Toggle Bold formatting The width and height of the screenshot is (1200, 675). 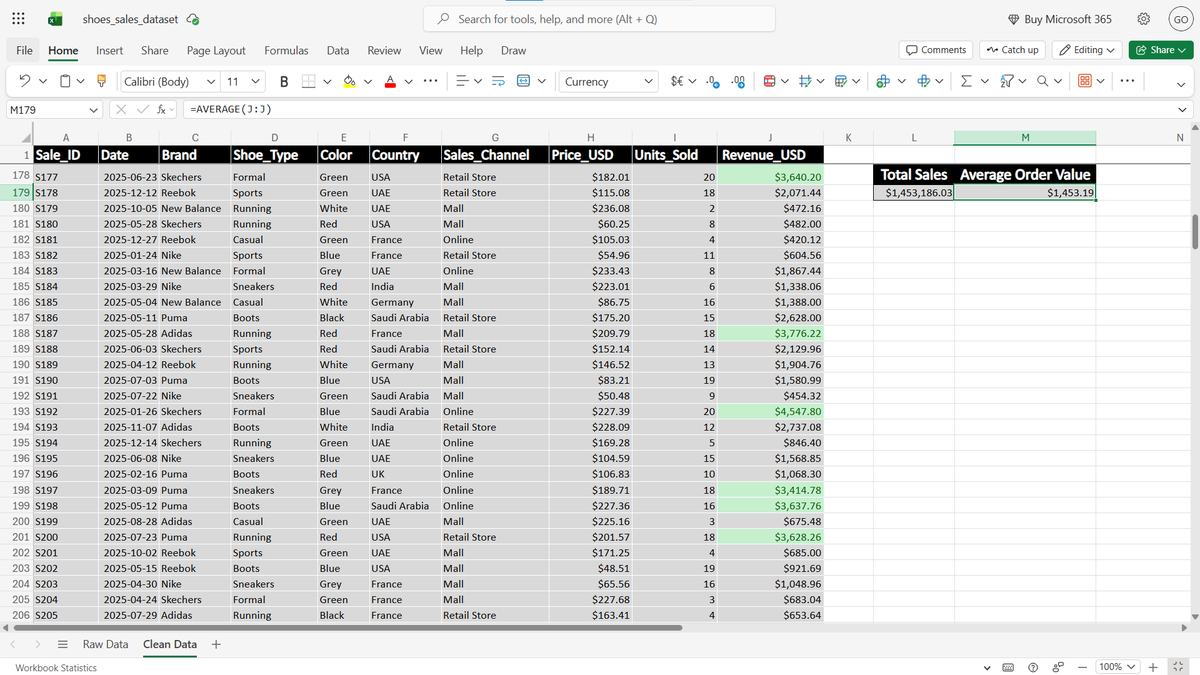284,82
